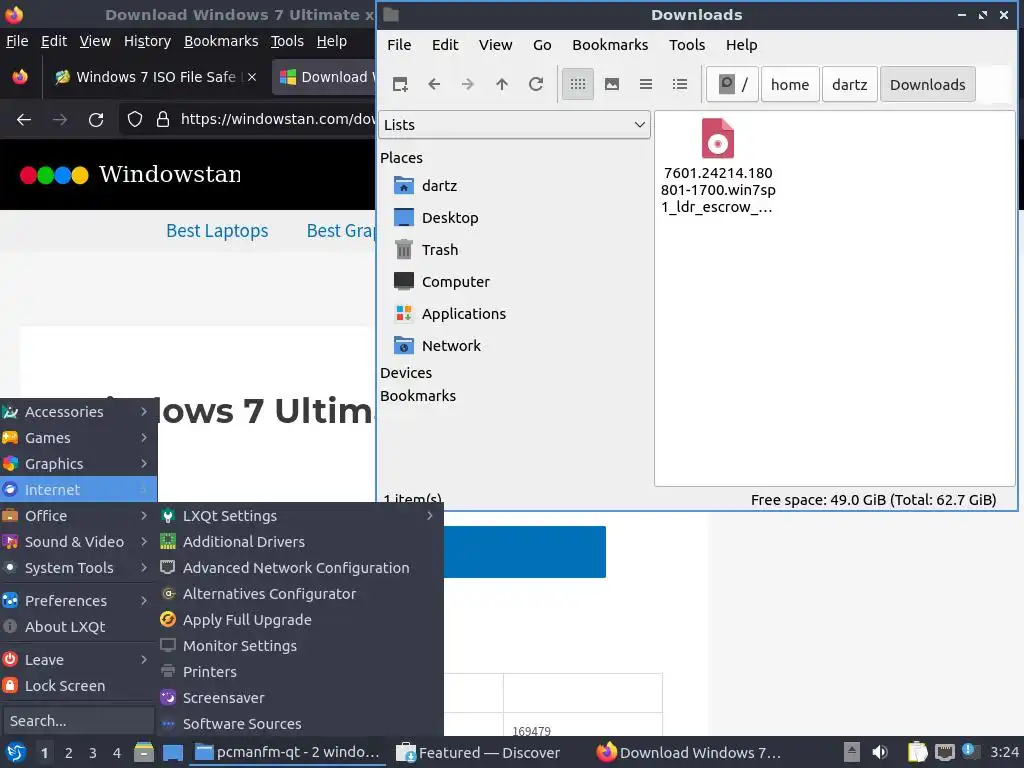Viewport: 1024px width, 768px height.
Task: Expand Internet submenu in application menu
Action: pyautogui.click(x=78, y=490)
